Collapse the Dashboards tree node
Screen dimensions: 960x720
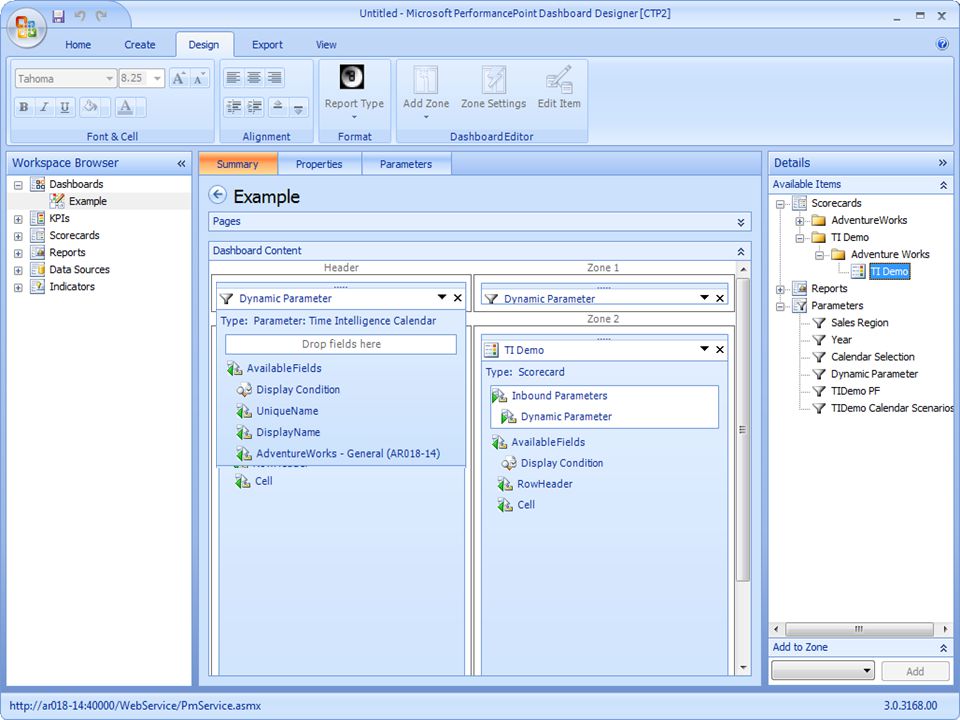tap(18, 184)
